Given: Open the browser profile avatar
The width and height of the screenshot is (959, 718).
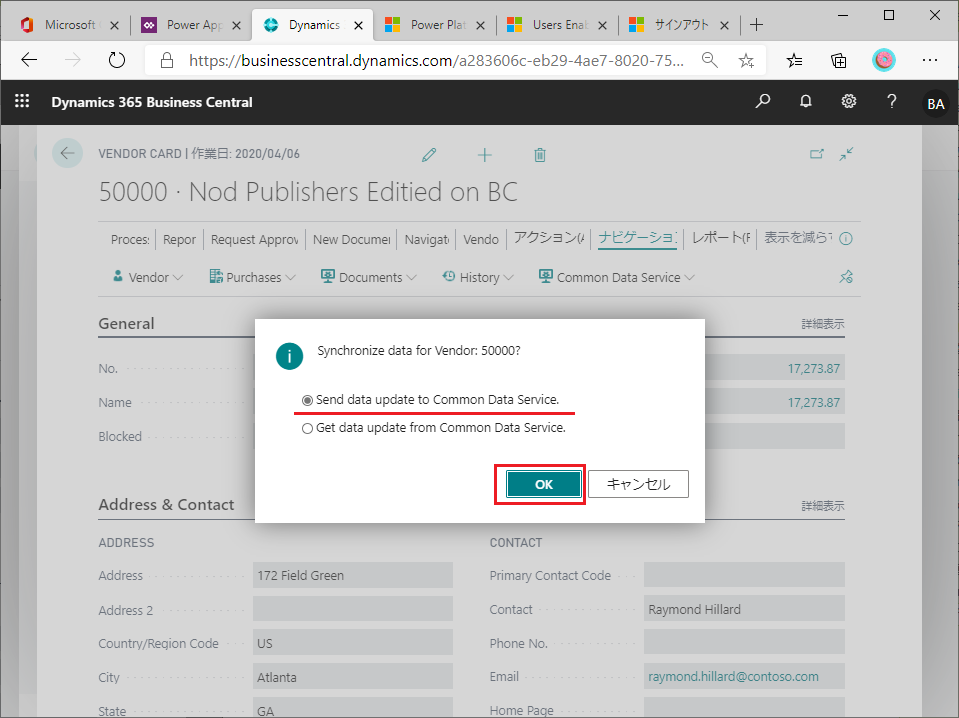Looking at the screenshot, I should coord(884,60).
